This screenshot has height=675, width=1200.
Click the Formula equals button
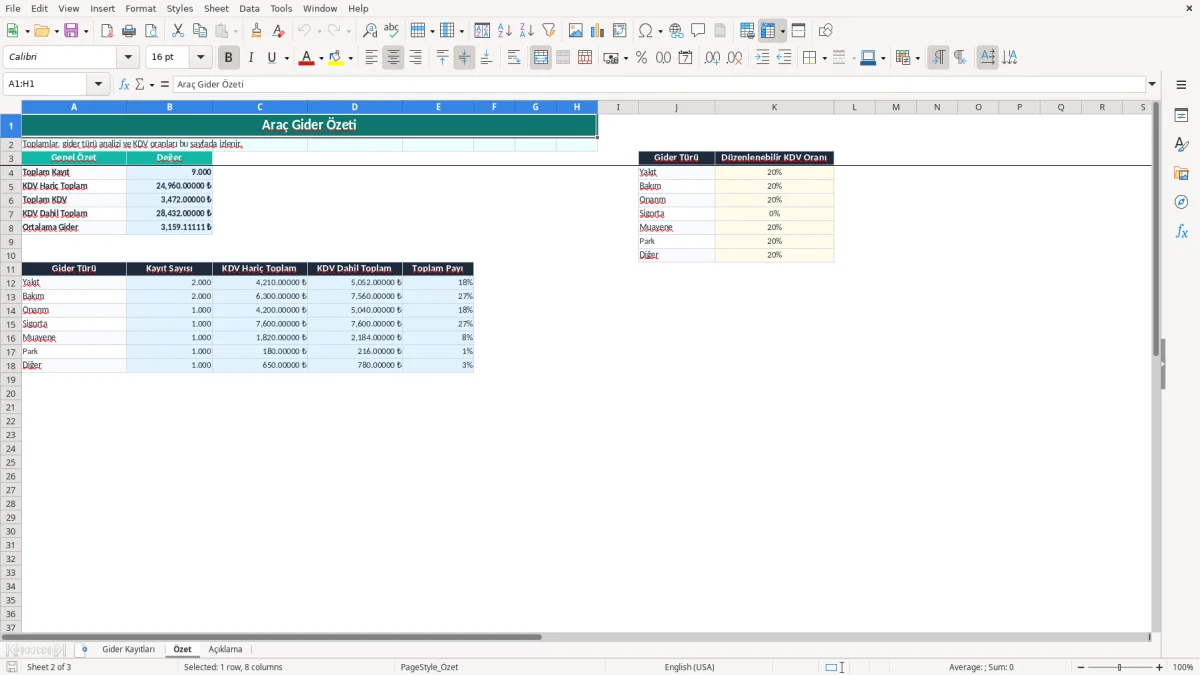165,85
